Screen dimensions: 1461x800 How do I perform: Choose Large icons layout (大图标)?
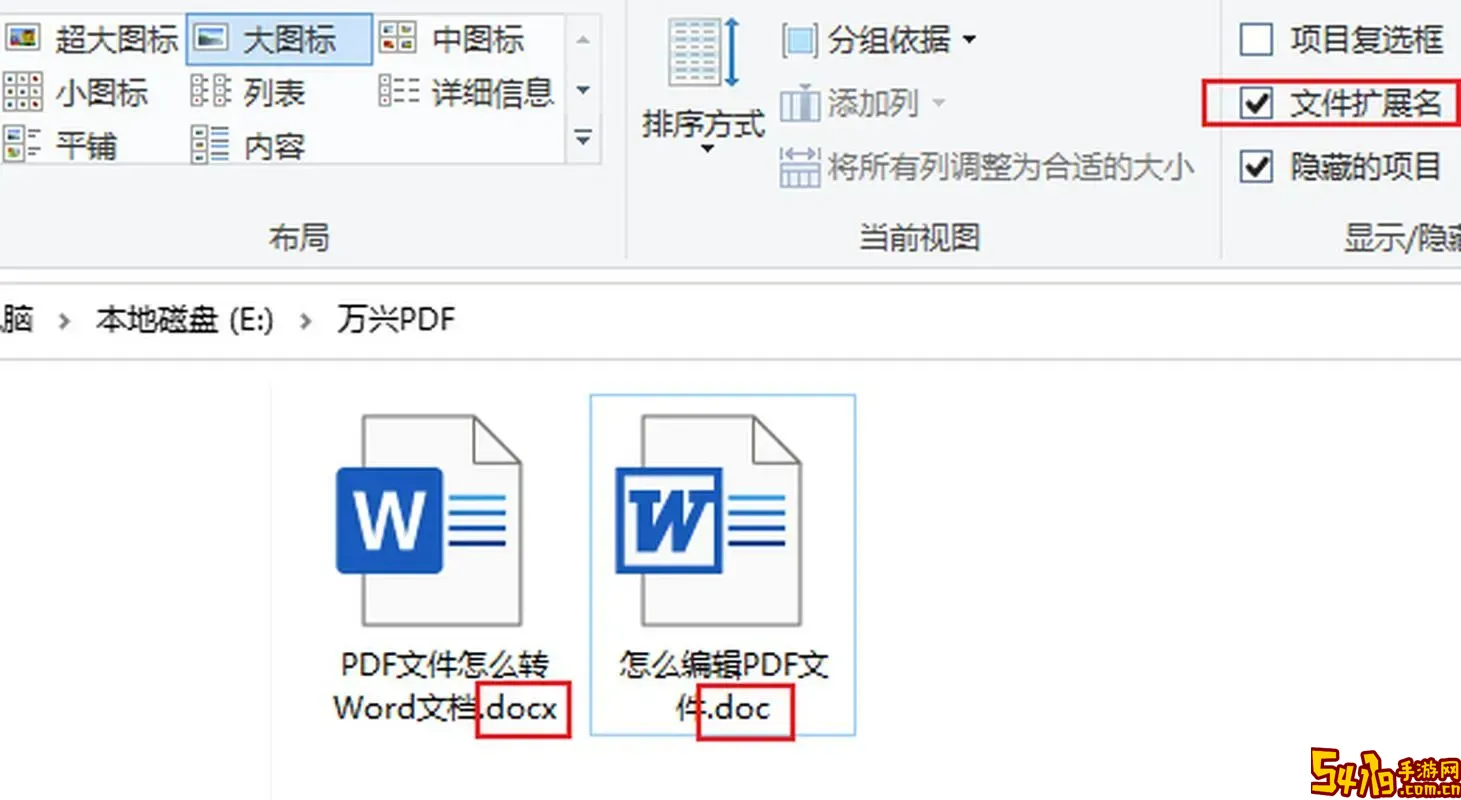279,39
